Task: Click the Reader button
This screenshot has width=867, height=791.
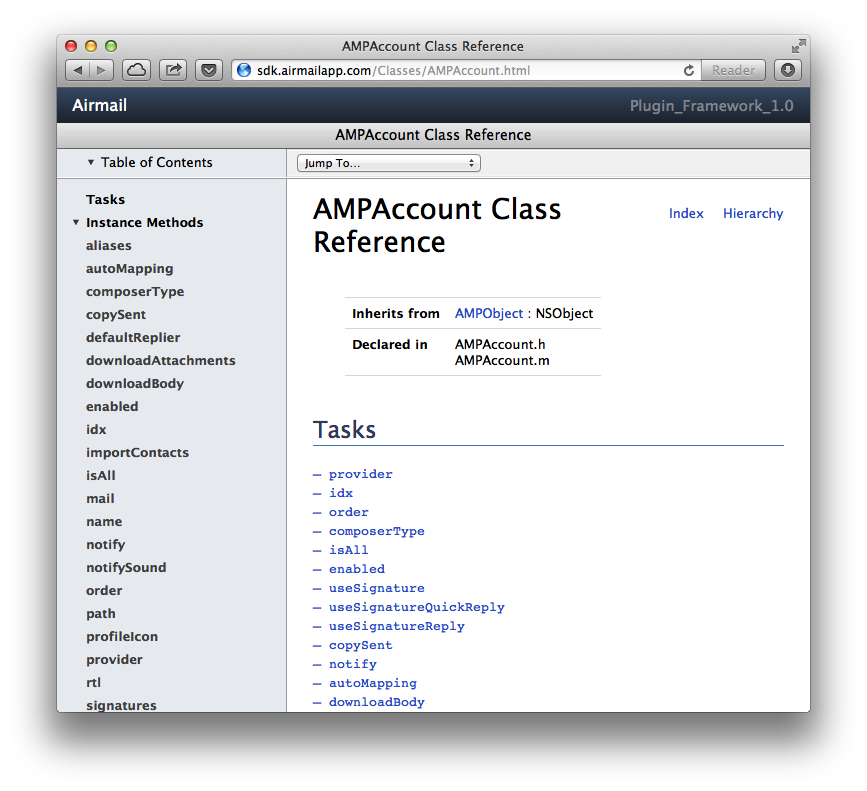Action: click(733, 70)
